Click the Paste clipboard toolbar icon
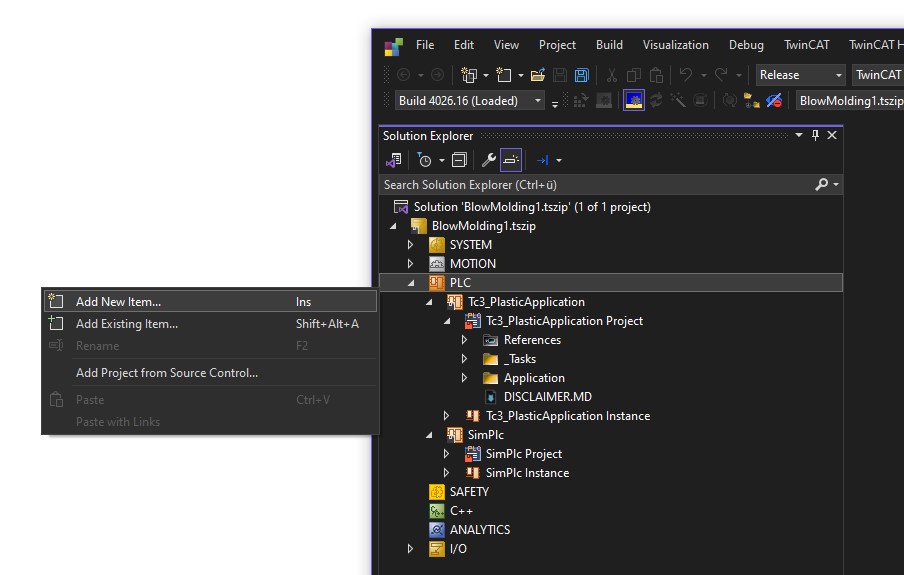The image size is (904, 575). click(x=656, y=75)
